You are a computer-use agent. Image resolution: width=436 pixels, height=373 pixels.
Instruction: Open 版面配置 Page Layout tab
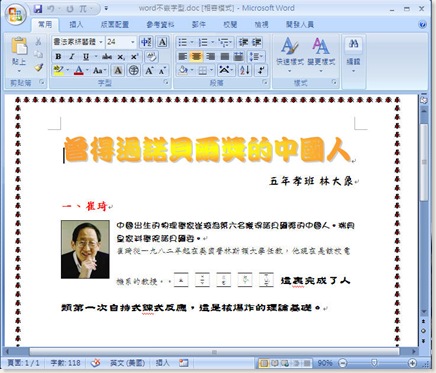pos(114,24)
